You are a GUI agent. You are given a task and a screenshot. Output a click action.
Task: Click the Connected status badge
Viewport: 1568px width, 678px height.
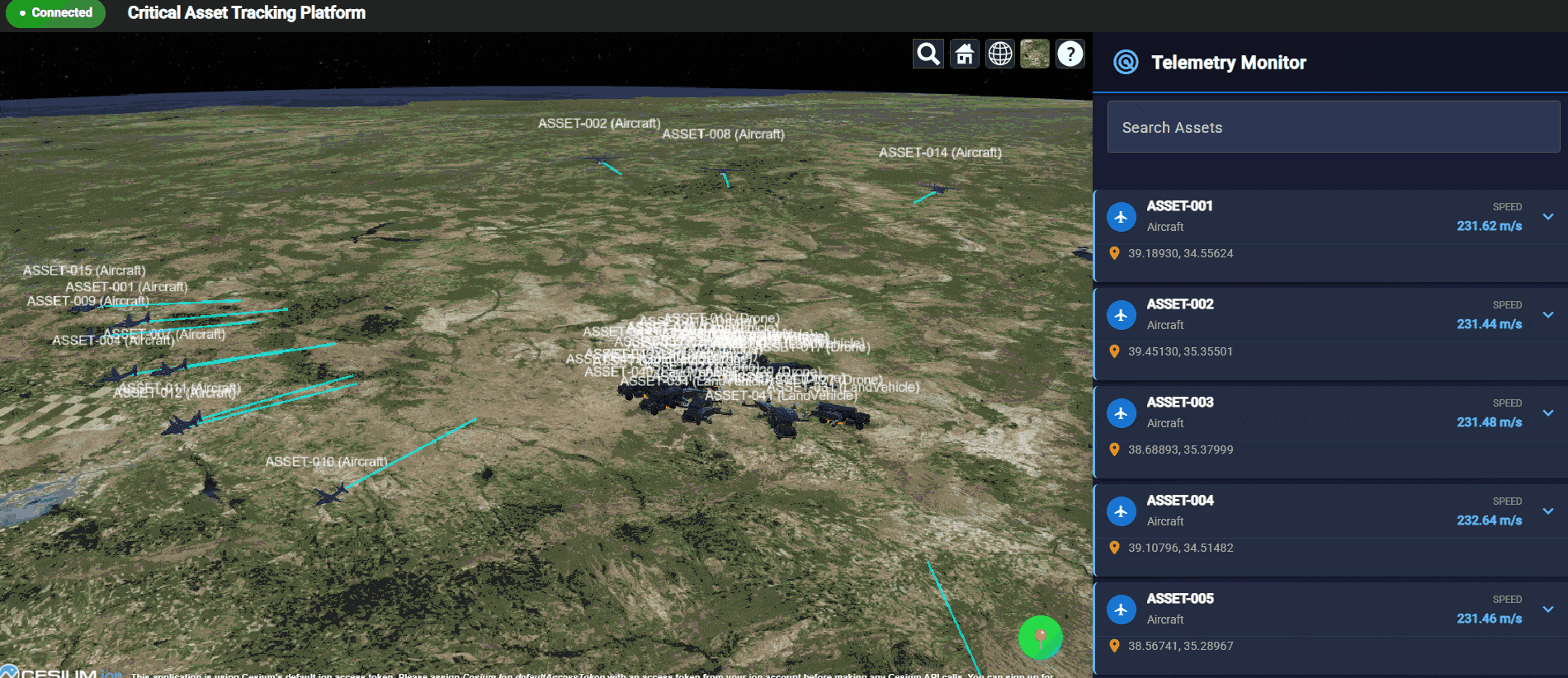coord(56,13)
